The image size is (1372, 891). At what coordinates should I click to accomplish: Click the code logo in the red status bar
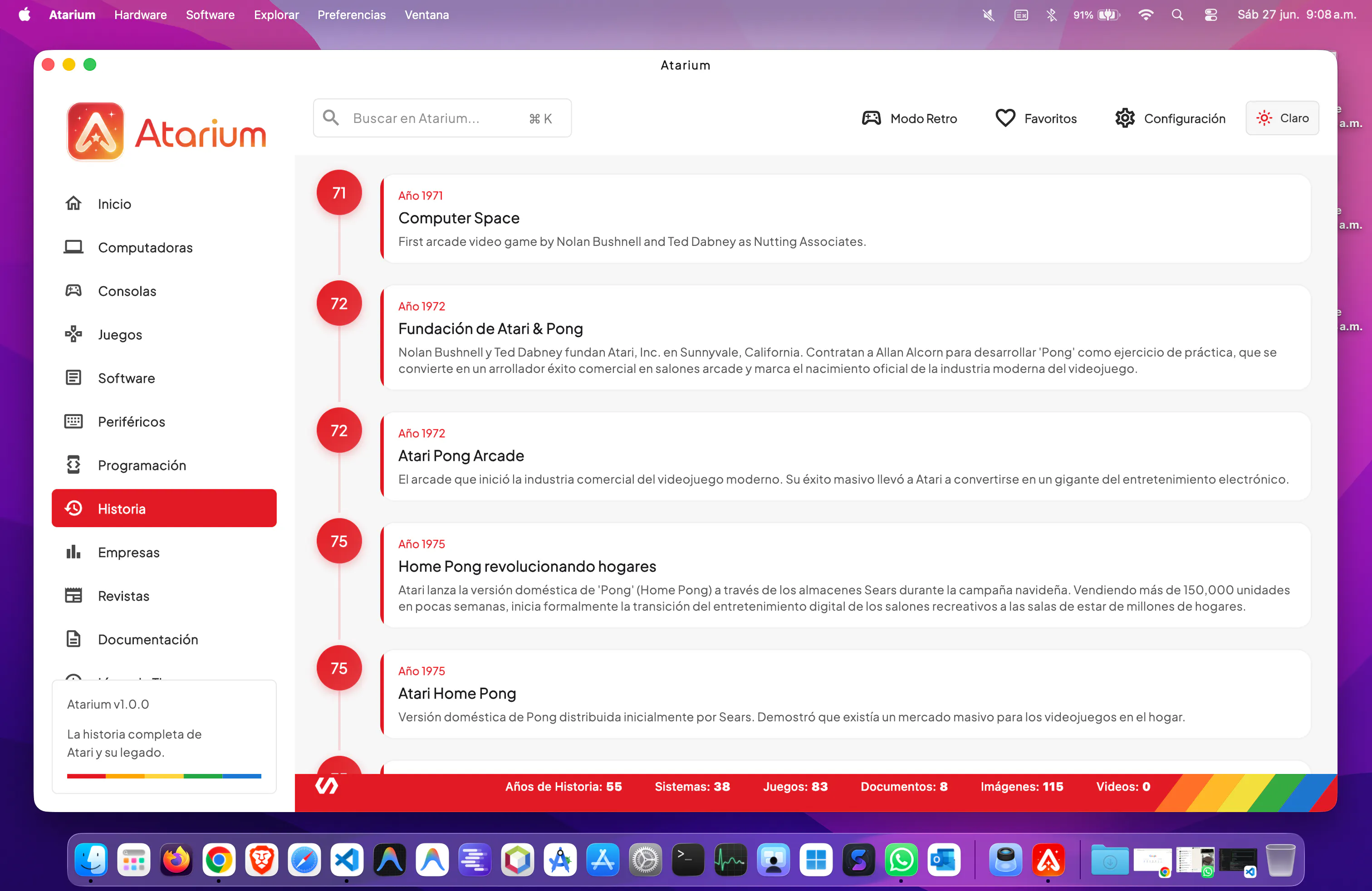tap(326, 786)
